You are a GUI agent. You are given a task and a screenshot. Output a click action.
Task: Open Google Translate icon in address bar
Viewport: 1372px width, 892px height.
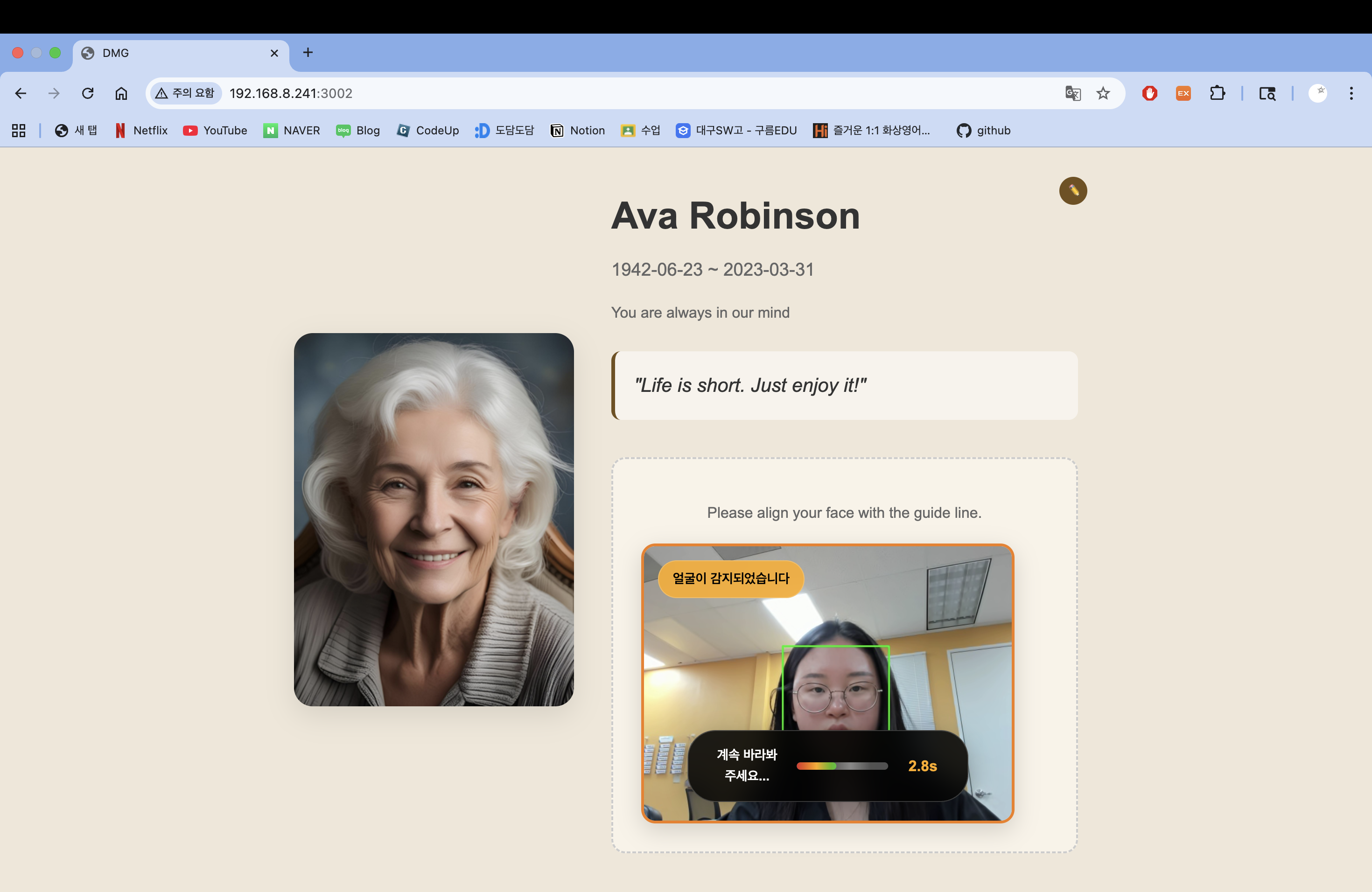coord(1072,93)
